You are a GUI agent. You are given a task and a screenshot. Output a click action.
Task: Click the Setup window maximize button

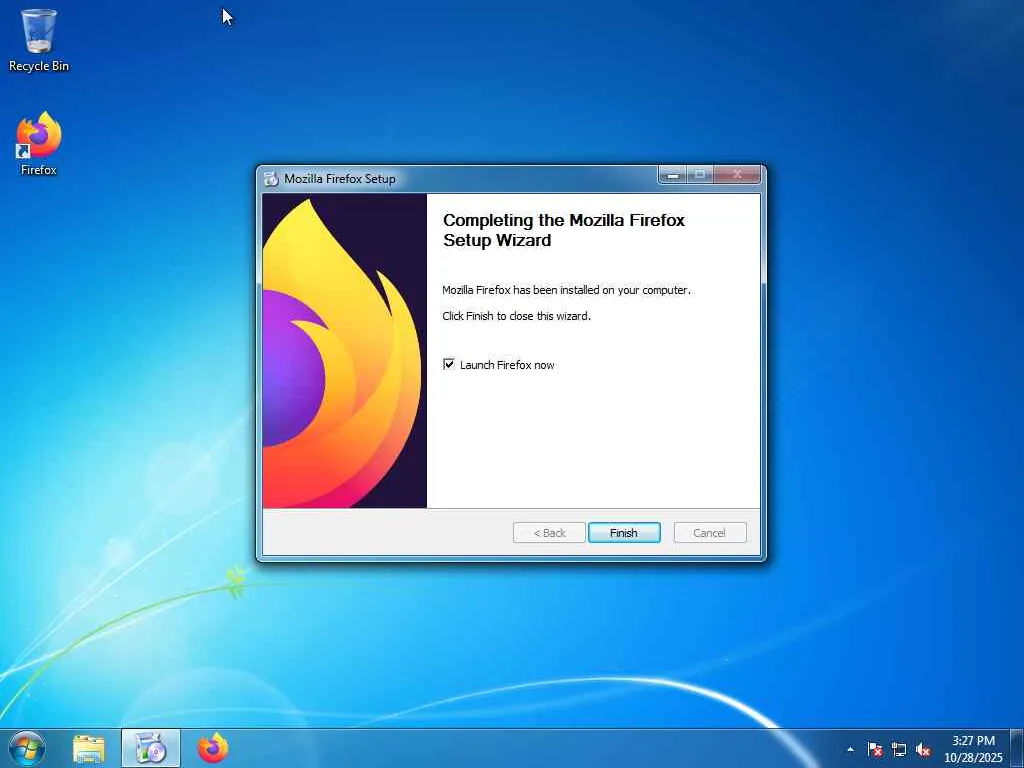(x=700, y=174)
